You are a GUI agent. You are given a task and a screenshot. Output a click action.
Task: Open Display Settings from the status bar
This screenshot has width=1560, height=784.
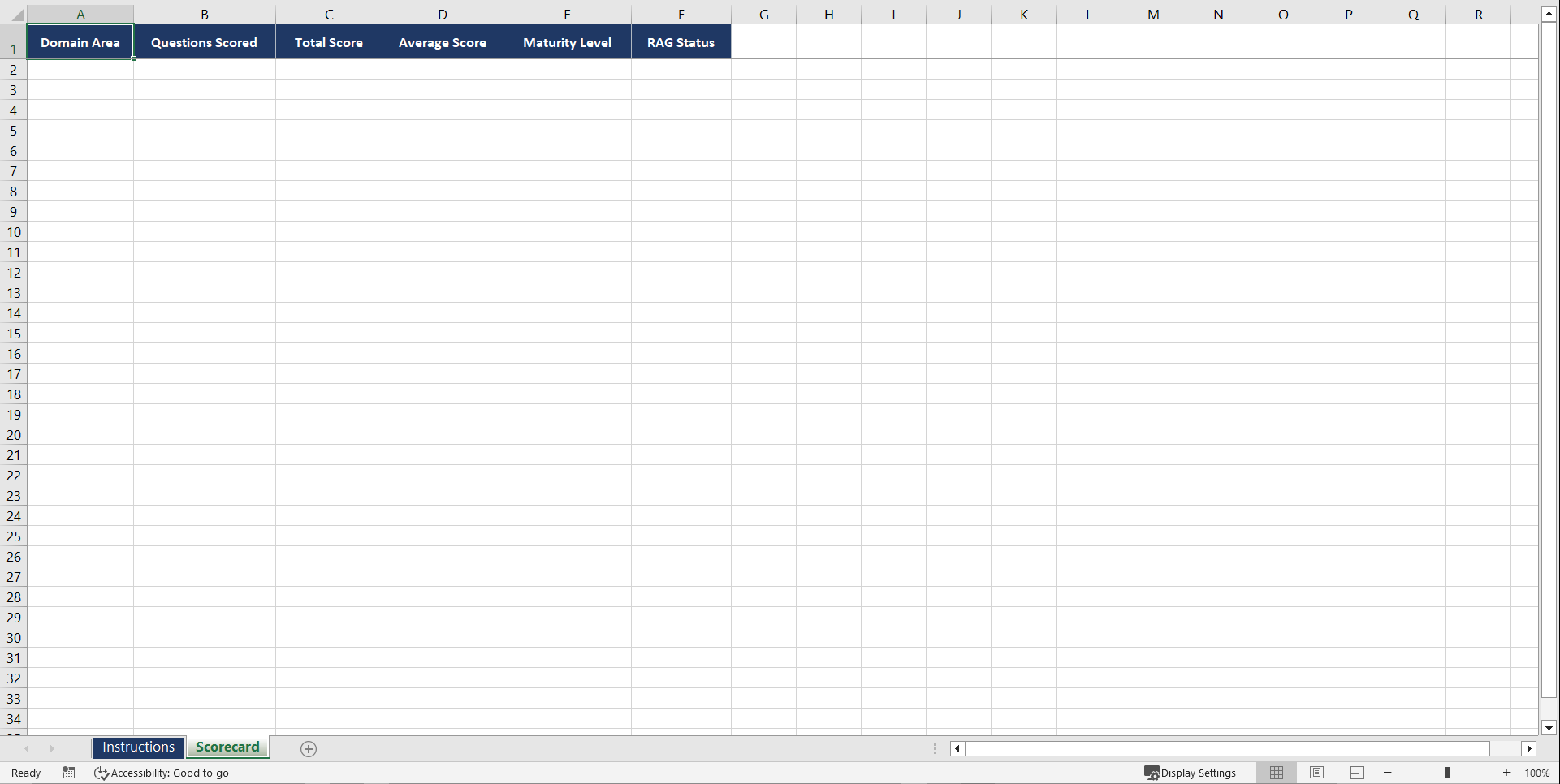[x=1191, y=773]
